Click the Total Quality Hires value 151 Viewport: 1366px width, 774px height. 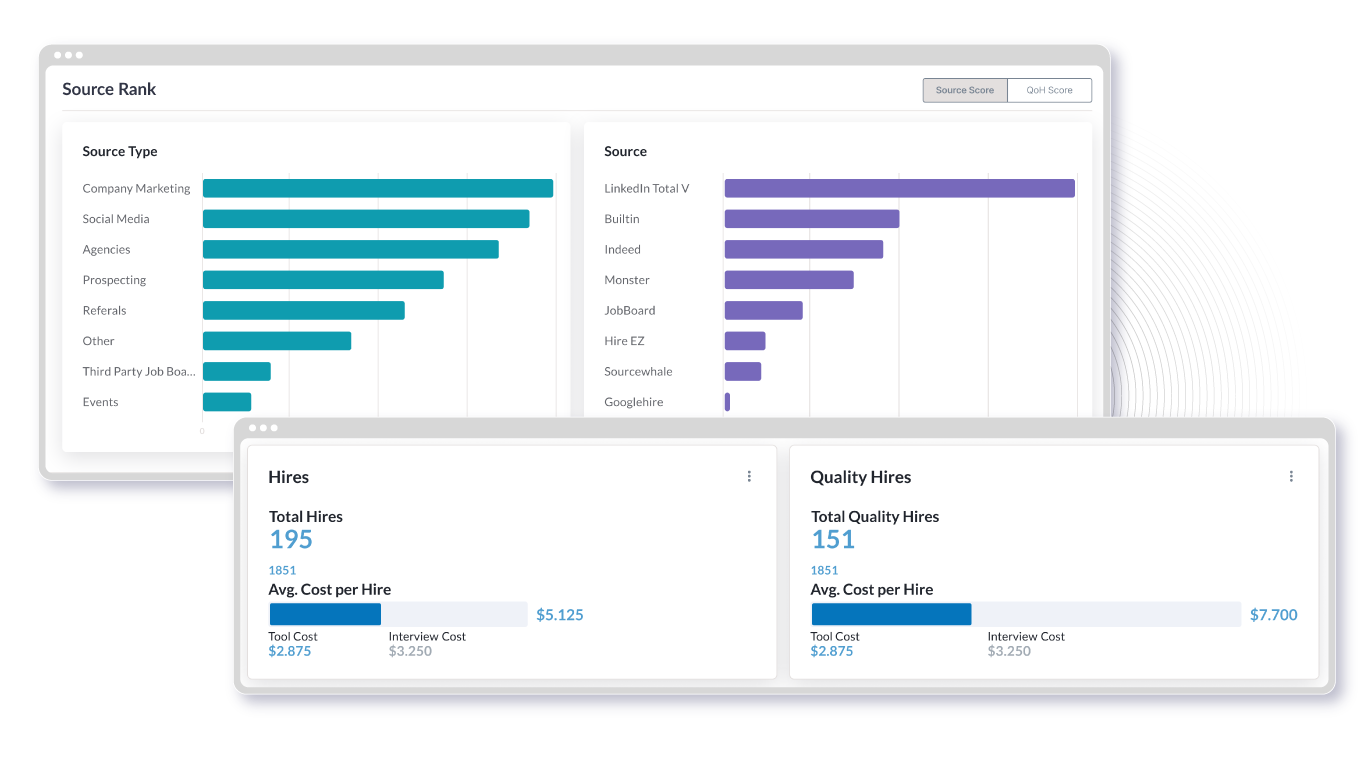coord(833,540)
